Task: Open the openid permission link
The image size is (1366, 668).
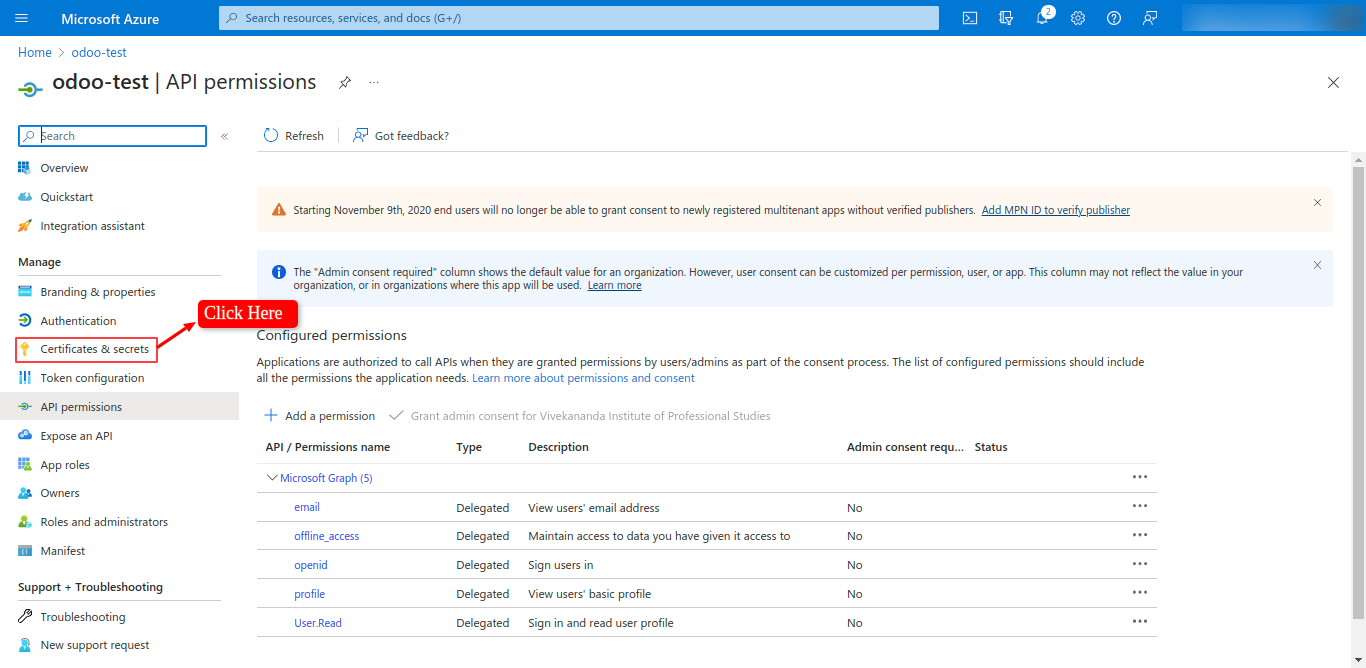Action: pyautogui.click(x=311, y=565)
